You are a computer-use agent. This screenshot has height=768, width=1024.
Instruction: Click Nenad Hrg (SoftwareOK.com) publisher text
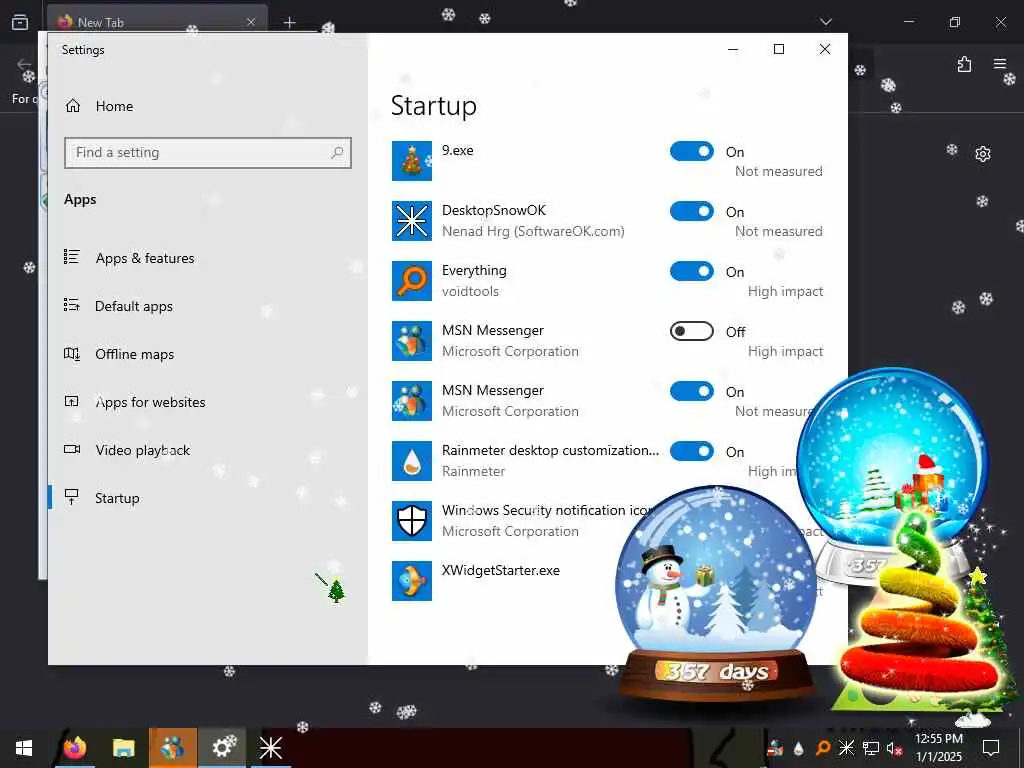click(x=533, y=231)
